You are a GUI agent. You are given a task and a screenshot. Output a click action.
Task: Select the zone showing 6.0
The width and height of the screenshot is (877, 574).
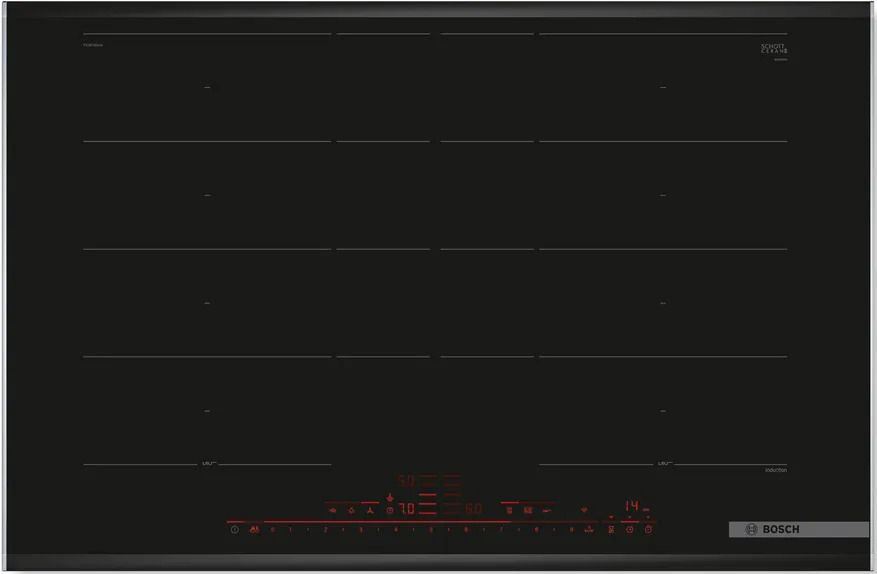474,509
